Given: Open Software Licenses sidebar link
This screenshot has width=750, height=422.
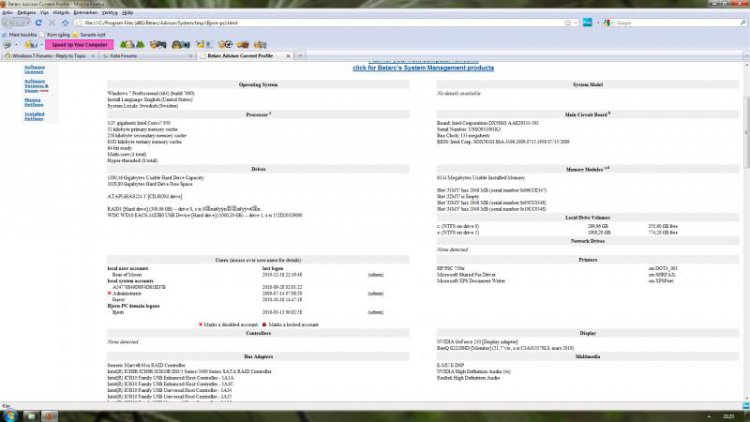Looking at the screenshot, I should [34, 69].
